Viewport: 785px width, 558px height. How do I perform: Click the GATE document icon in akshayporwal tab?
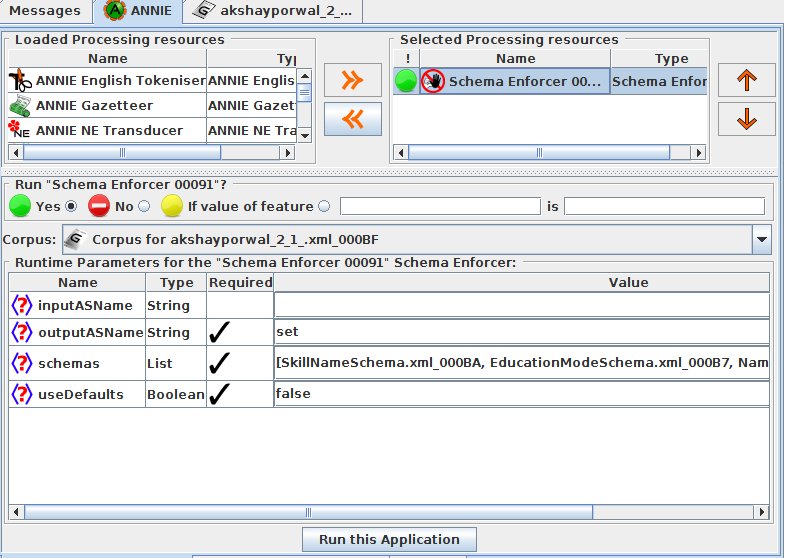[204, 10]
